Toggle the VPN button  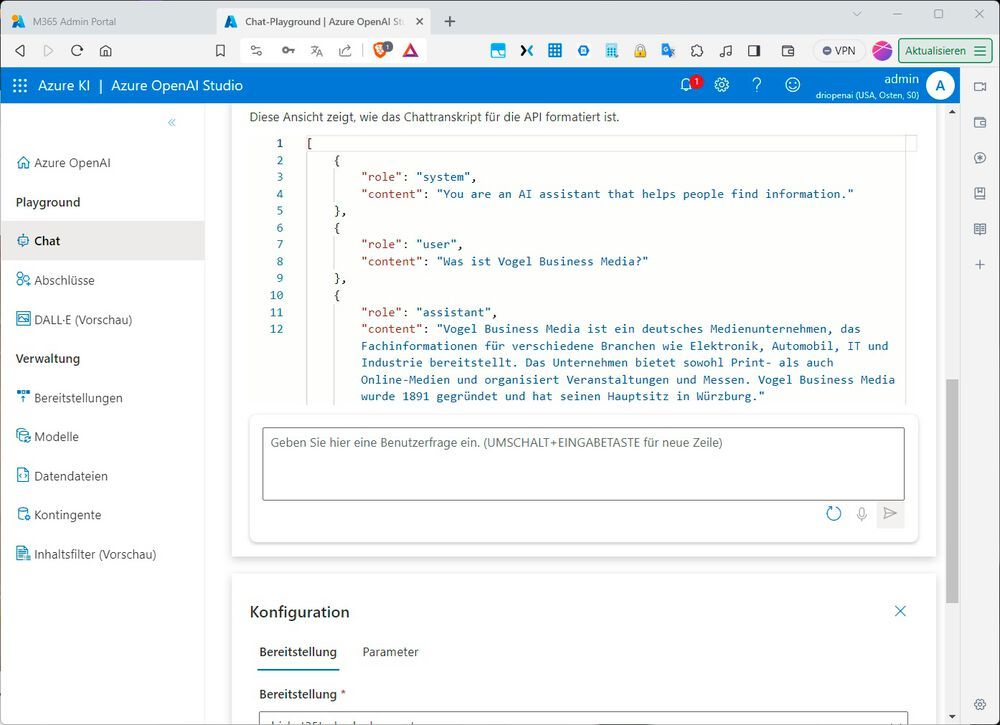coord(839,50)
